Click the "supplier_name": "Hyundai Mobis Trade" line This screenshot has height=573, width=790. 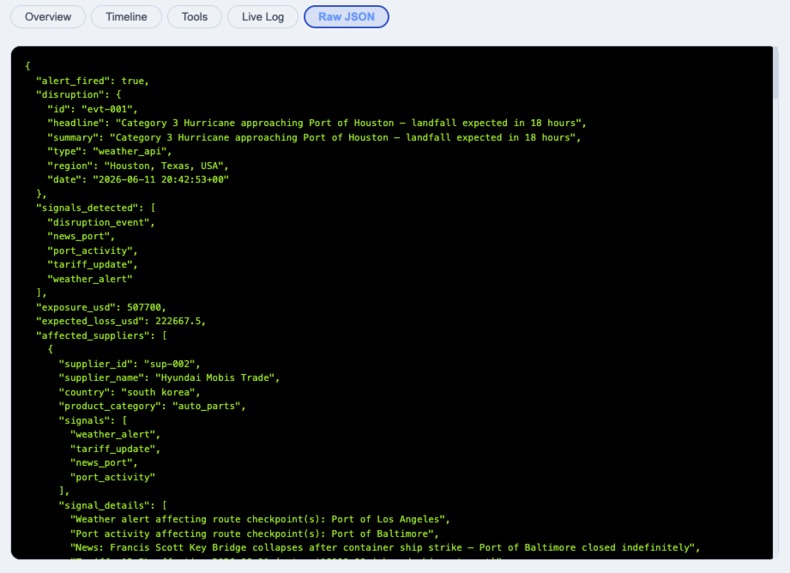169,377
